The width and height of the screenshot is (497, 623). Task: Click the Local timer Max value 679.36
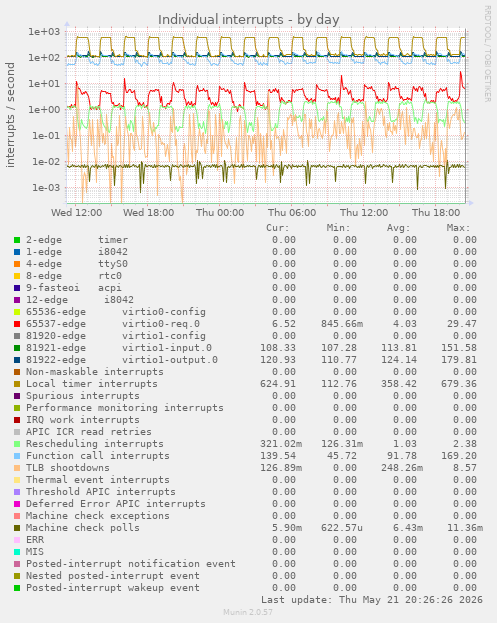click(458, 384)
